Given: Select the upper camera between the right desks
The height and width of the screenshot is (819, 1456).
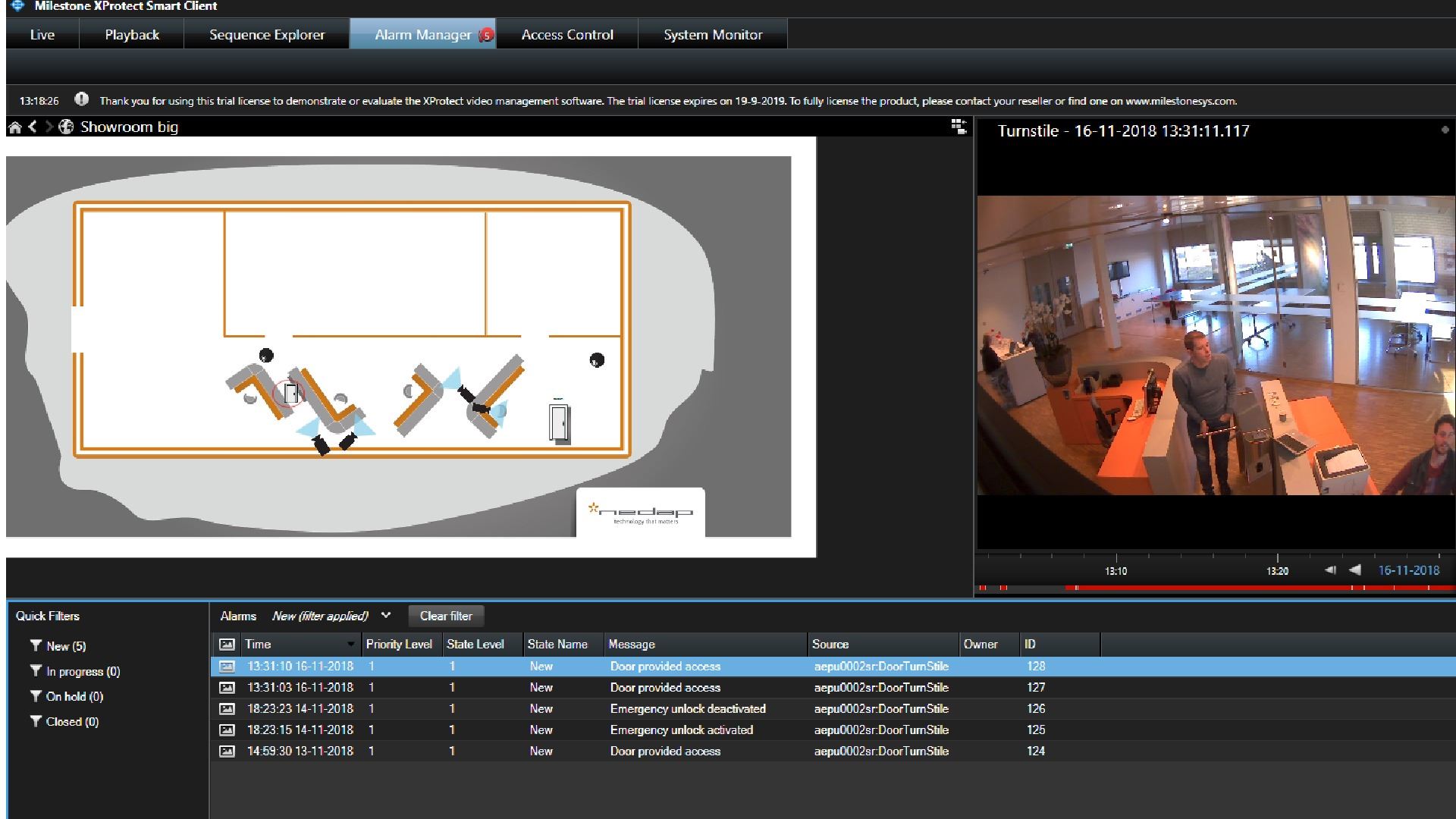Looking at the screenshot, I should [x=465, y=393].
